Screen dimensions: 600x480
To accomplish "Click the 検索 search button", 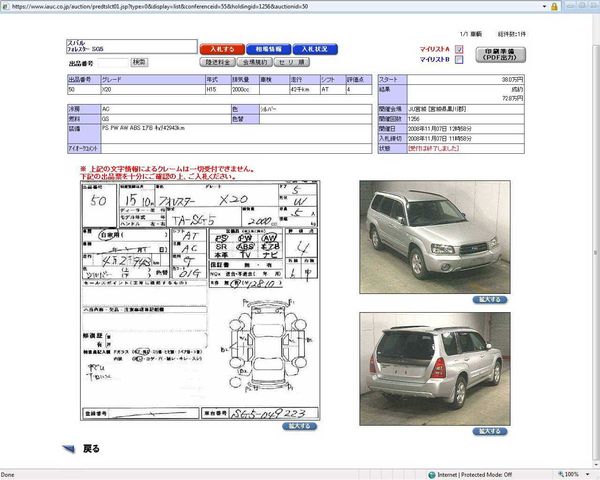I will coord(139,62).
